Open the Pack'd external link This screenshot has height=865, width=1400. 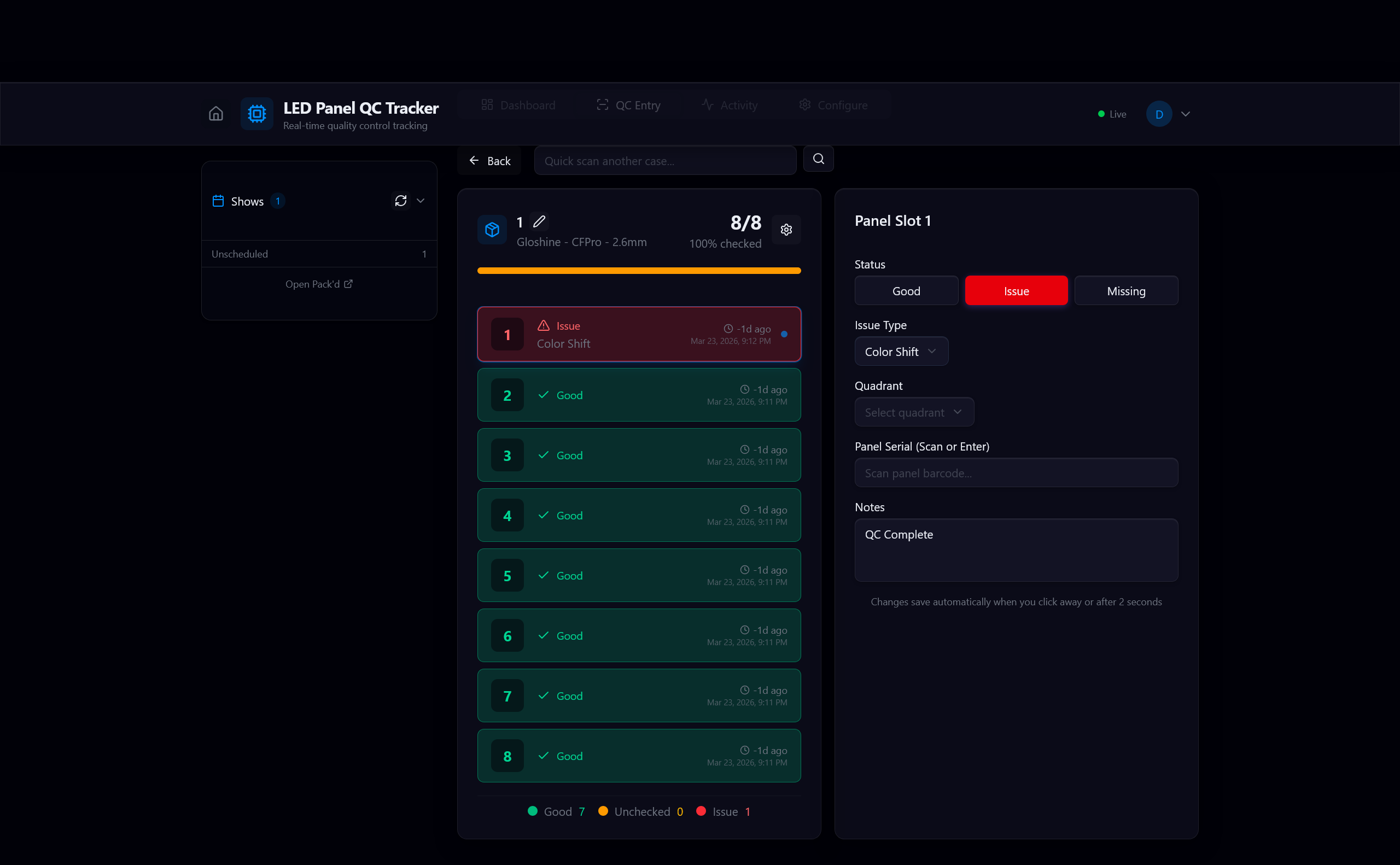tap(318, 283)
